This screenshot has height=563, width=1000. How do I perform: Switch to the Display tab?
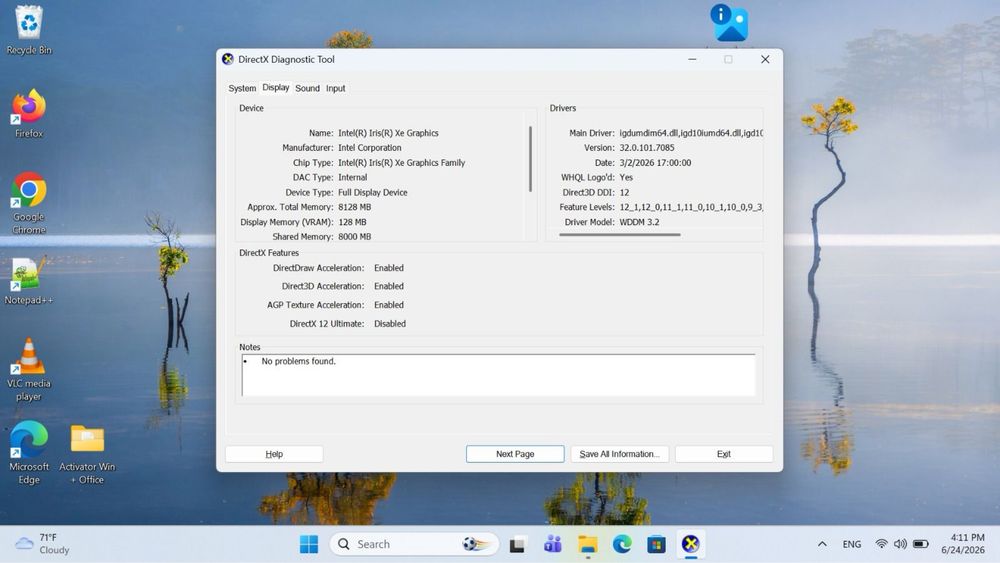276,87
